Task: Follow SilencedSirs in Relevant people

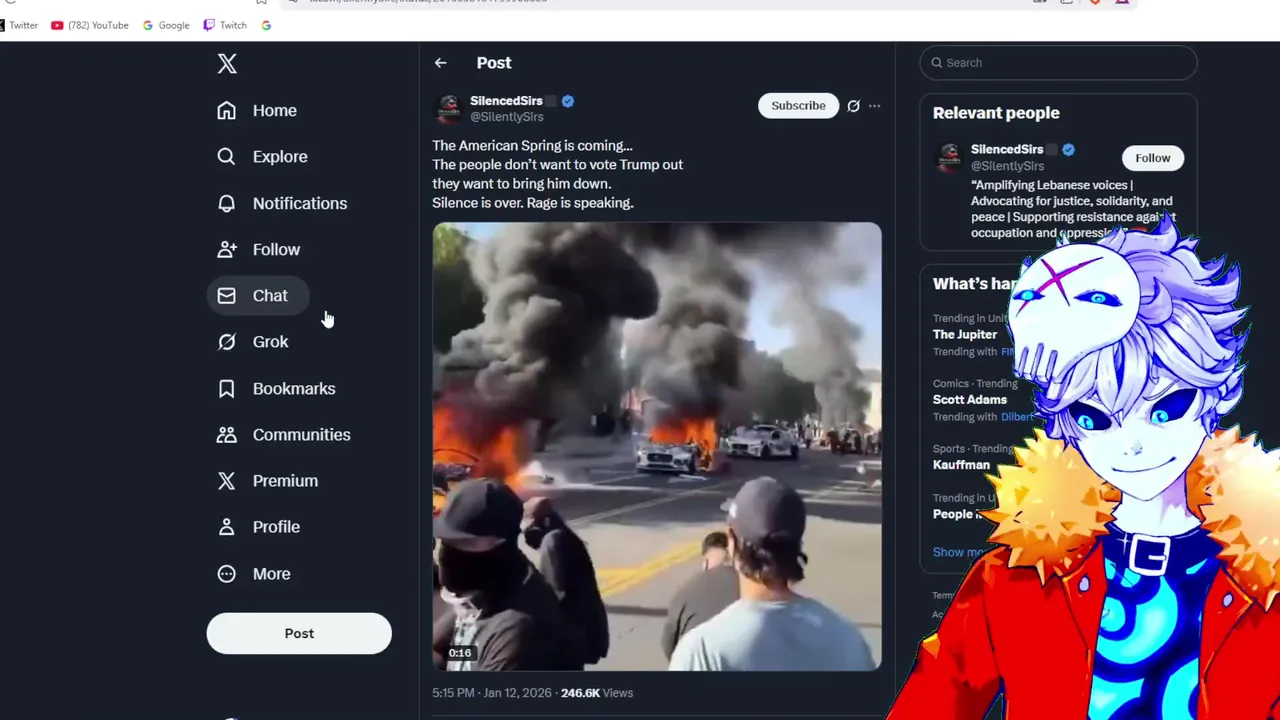Action: 1152,158
